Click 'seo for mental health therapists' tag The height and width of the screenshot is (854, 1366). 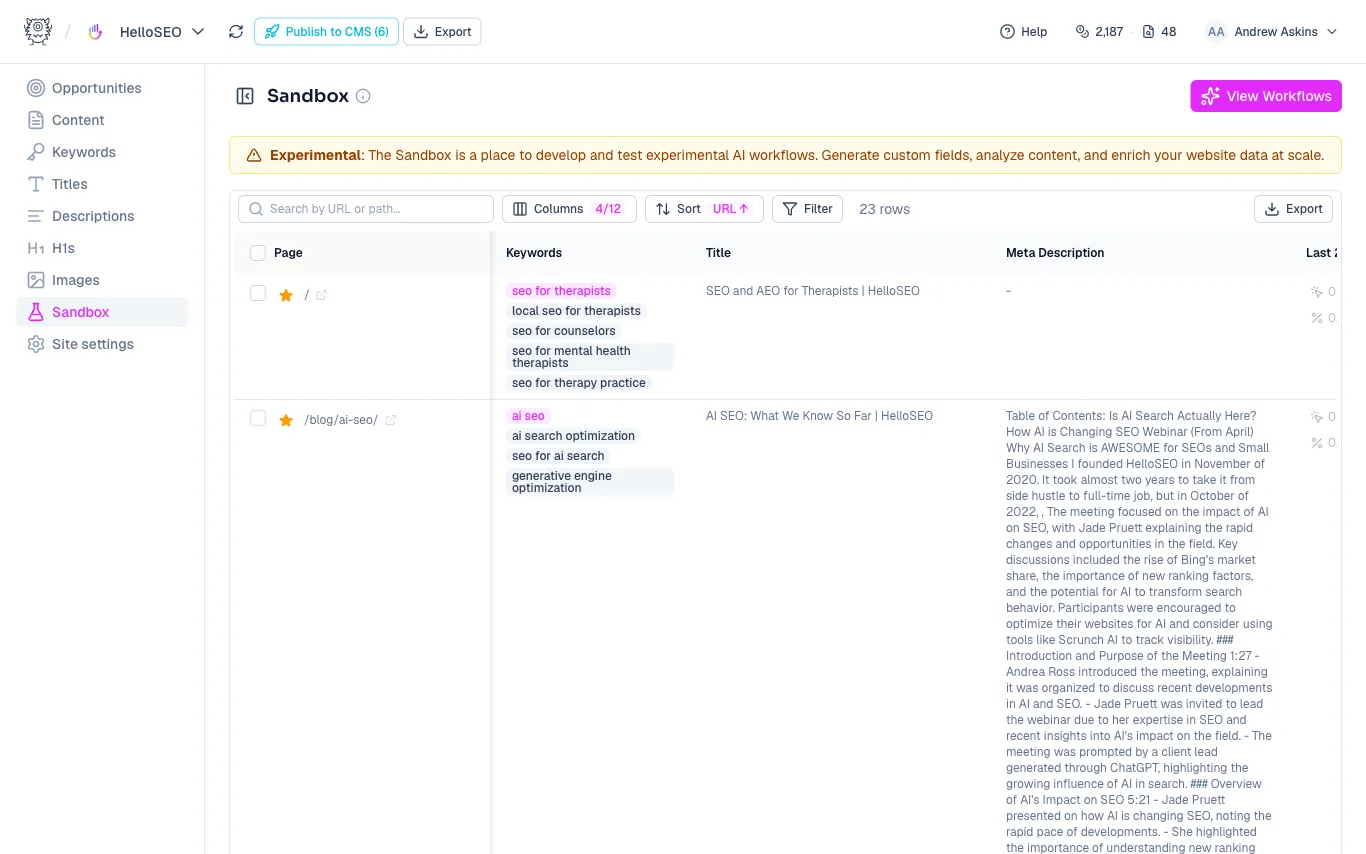590,357
